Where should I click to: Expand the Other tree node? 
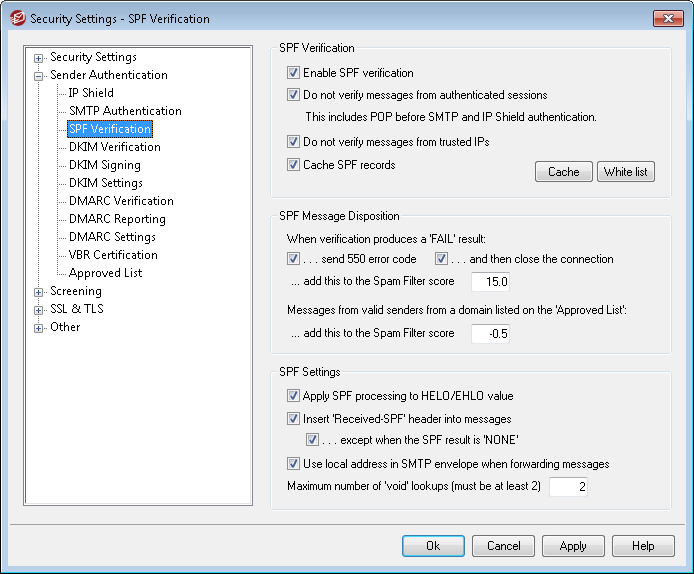39,328
